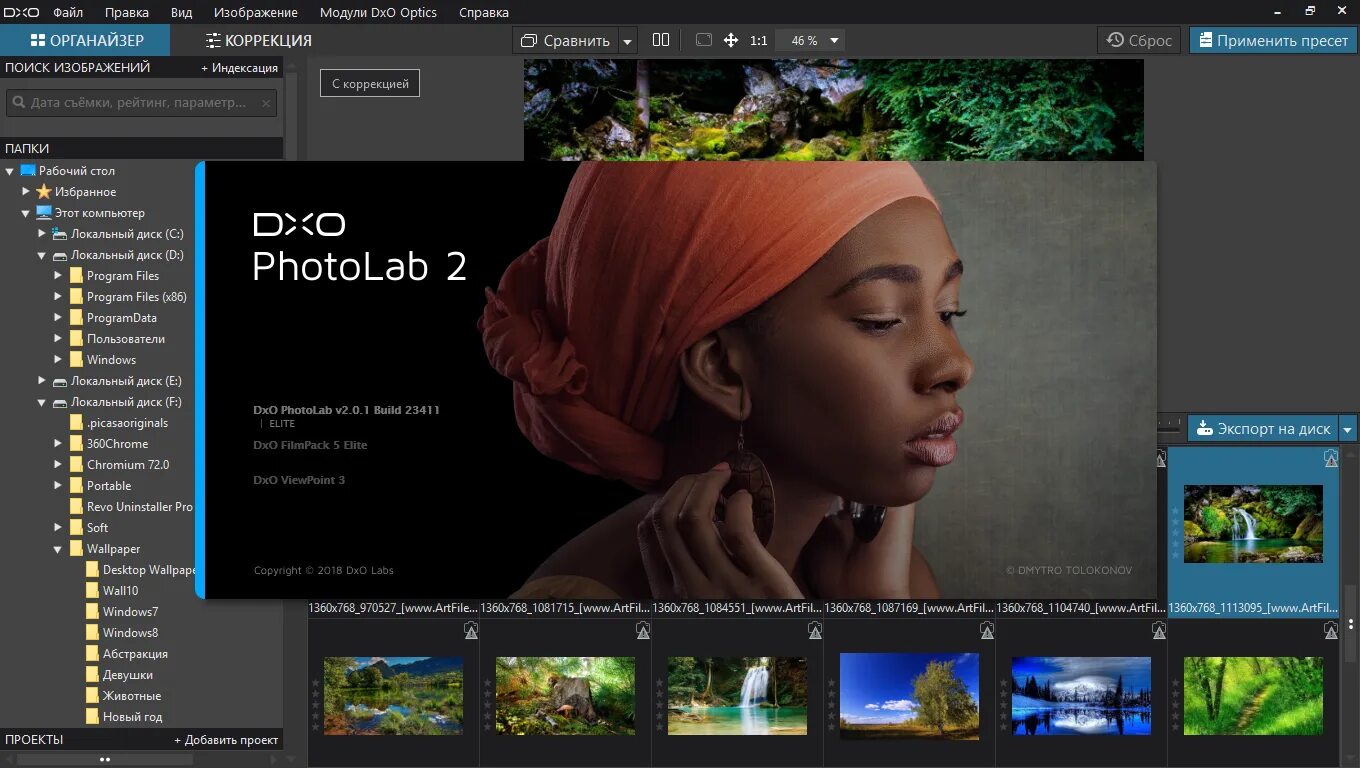This screenshot has height=768, width=1360.
Task: Clear the image search field with the X
Action: 266,102
